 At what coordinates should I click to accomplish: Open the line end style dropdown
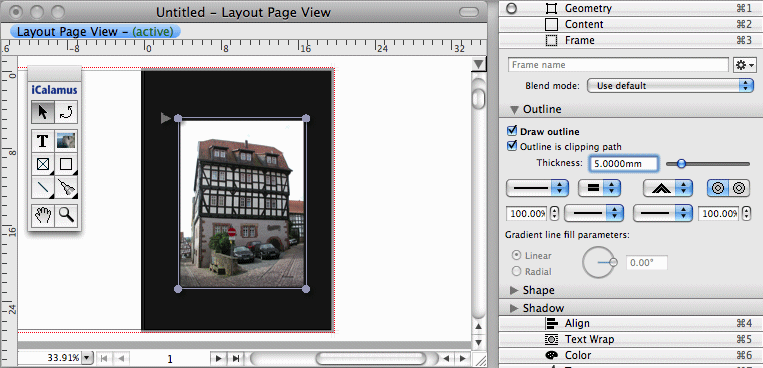[663, 213]
